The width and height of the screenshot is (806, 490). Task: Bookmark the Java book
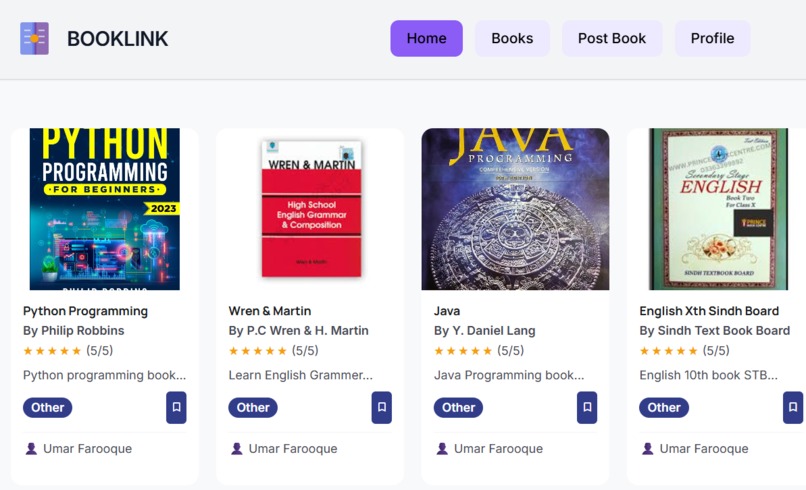[x=587, y=408]
